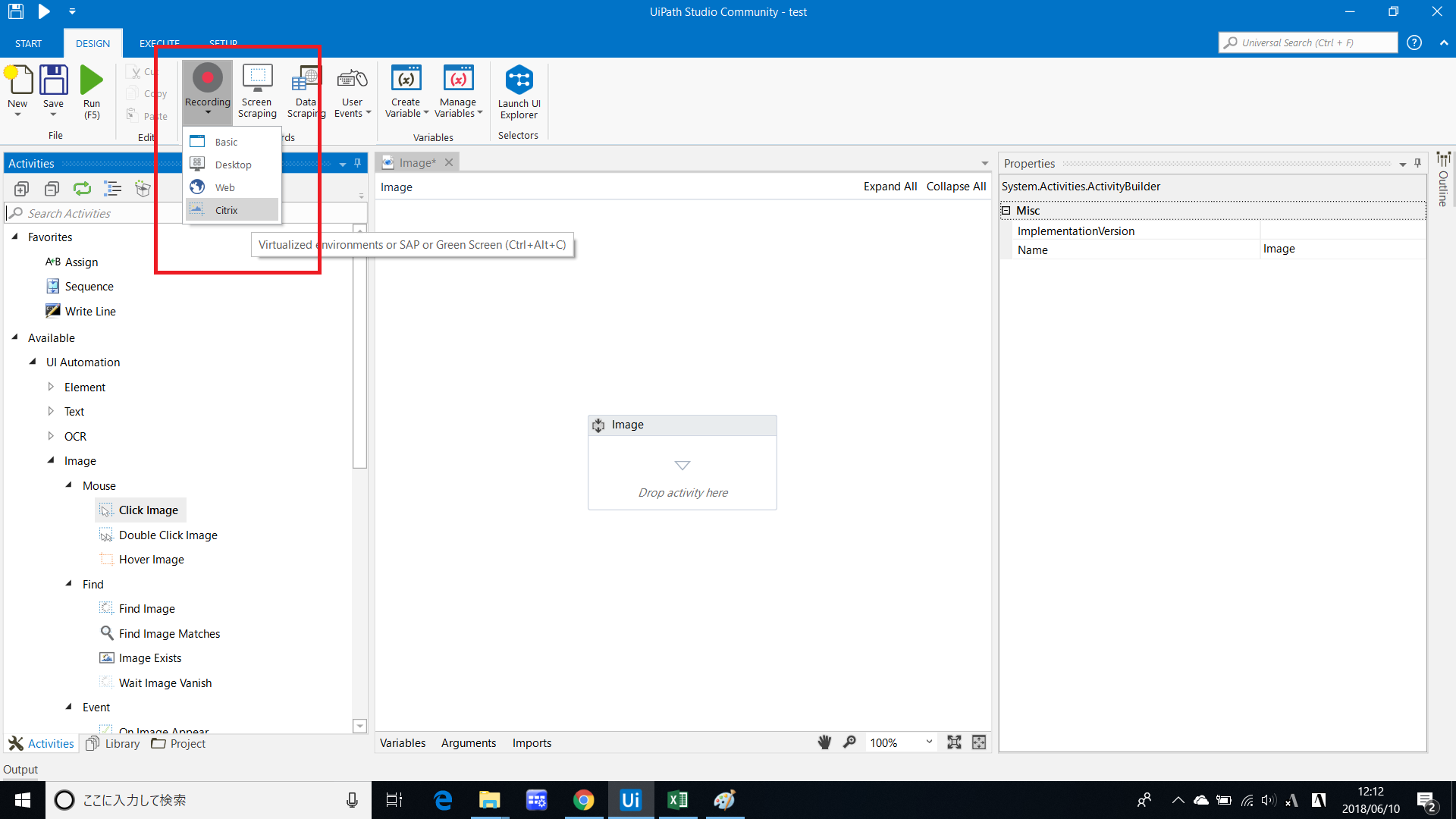Save the current project

pos(53,89)
